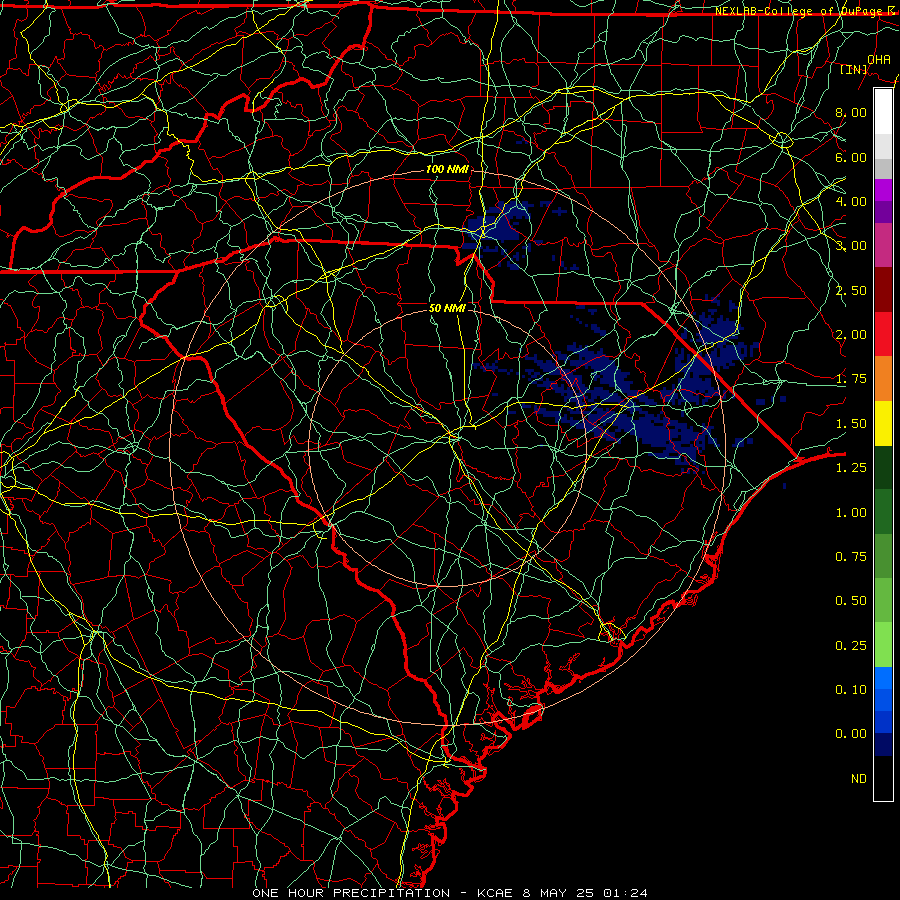Image resolution: width=900 pixels, height=900 pixels.
Task: Select the yellow legend swatch
Action: tap(883, 424)
